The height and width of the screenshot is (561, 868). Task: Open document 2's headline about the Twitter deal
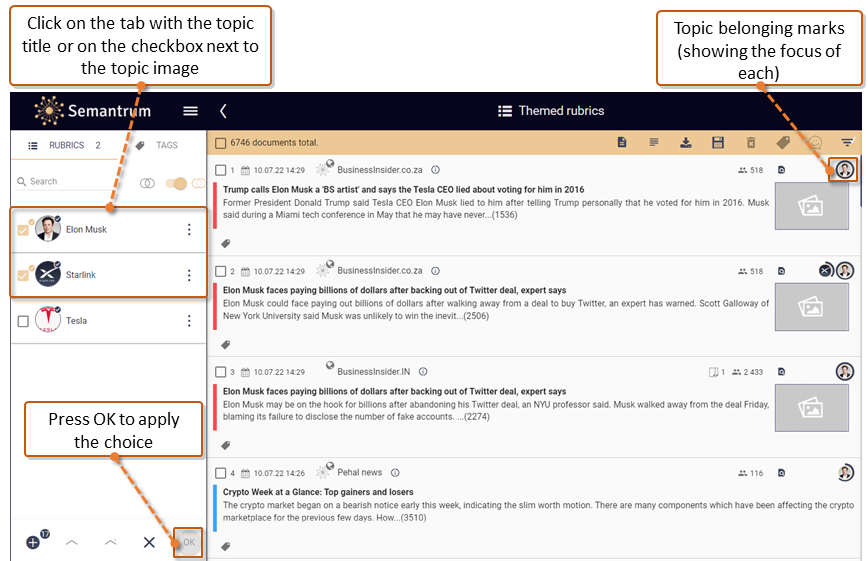click(x=395, y=290)
